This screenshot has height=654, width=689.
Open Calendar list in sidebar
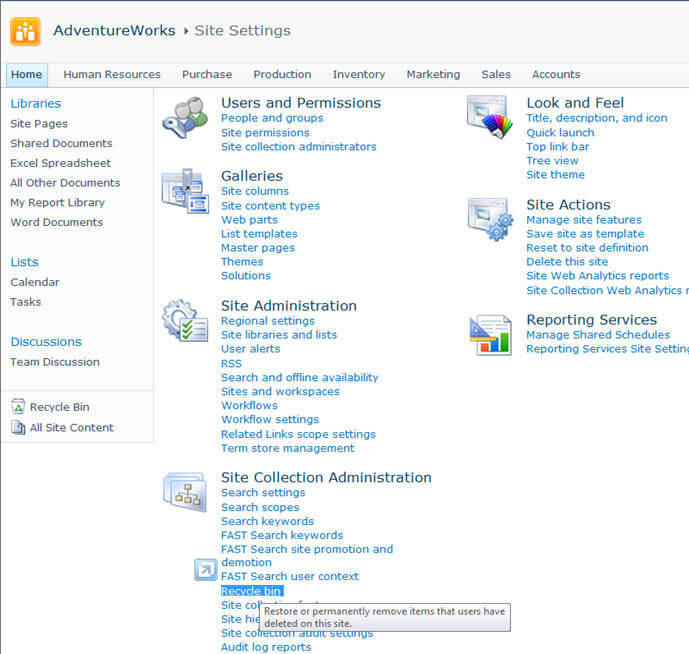(35, 282)
